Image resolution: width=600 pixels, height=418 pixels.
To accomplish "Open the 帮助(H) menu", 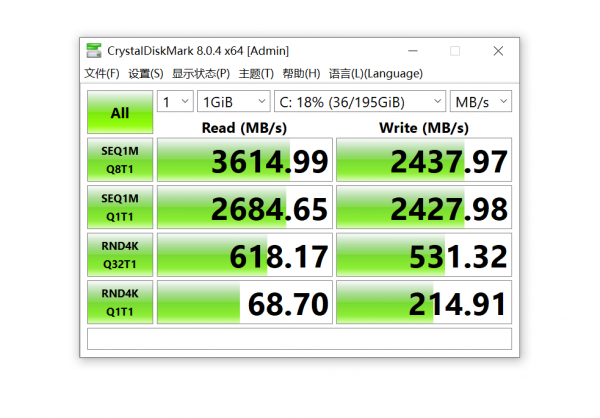I will tap(301, 74).
